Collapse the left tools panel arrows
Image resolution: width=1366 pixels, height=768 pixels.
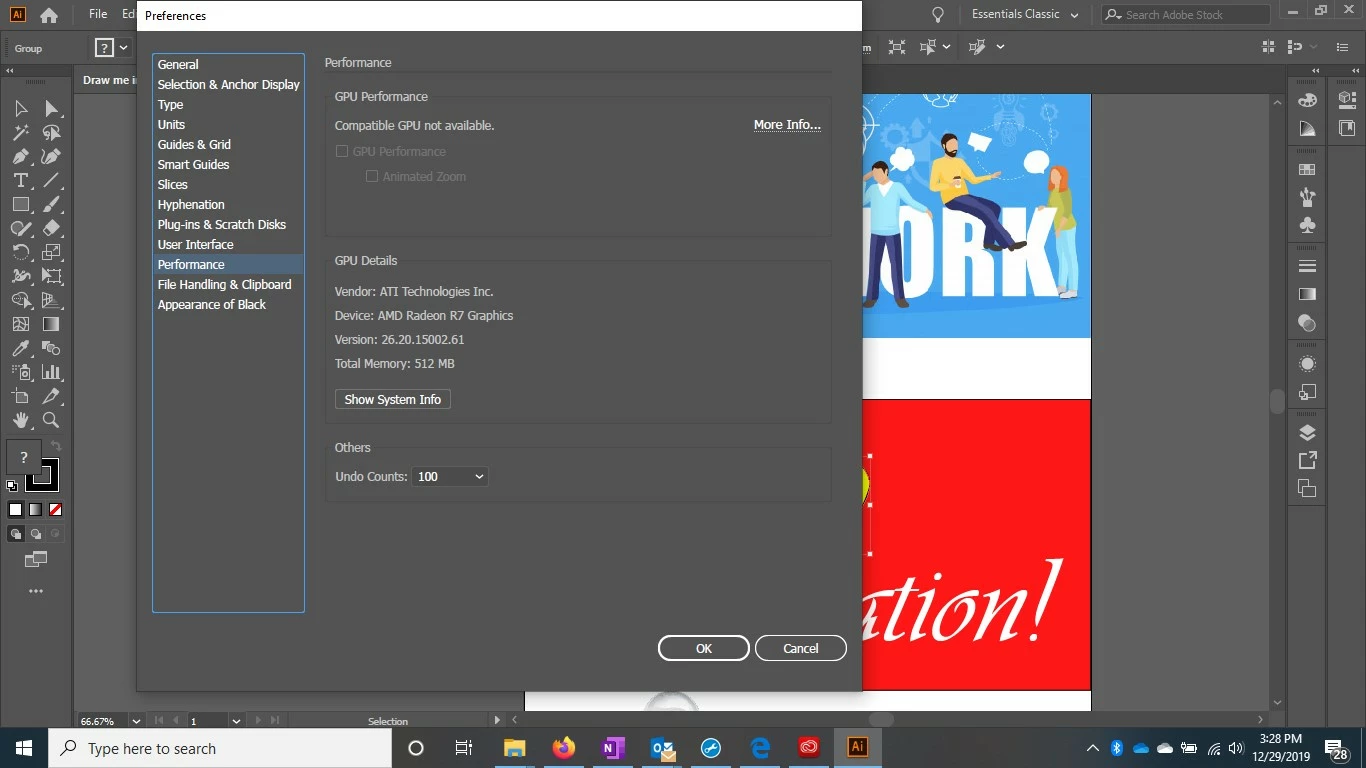(10, 71)
